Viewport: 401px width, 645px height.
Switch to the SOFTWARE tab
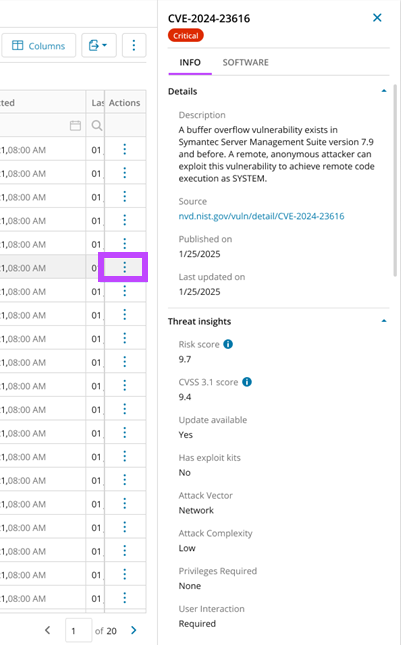pos(246,63)
